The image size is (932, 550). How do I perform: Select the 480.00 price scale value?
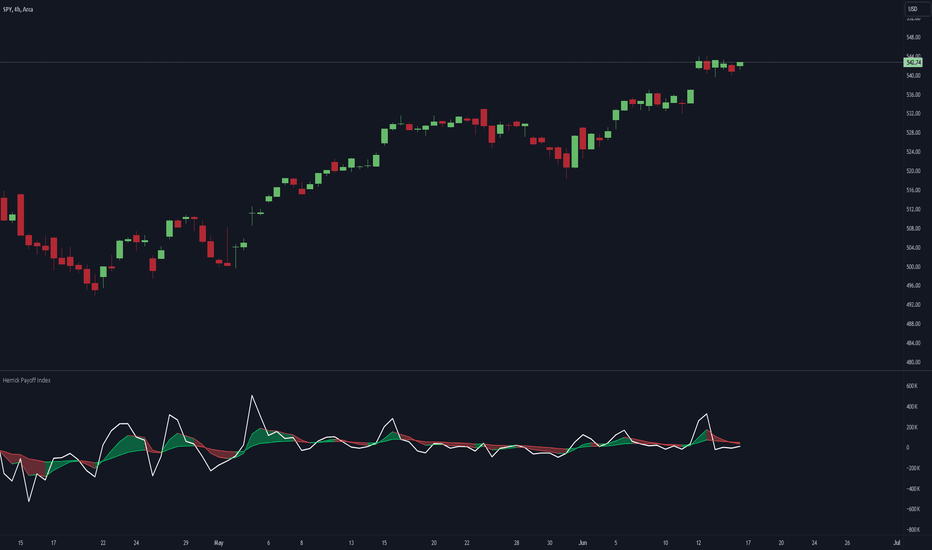click(x=913, y=362)
